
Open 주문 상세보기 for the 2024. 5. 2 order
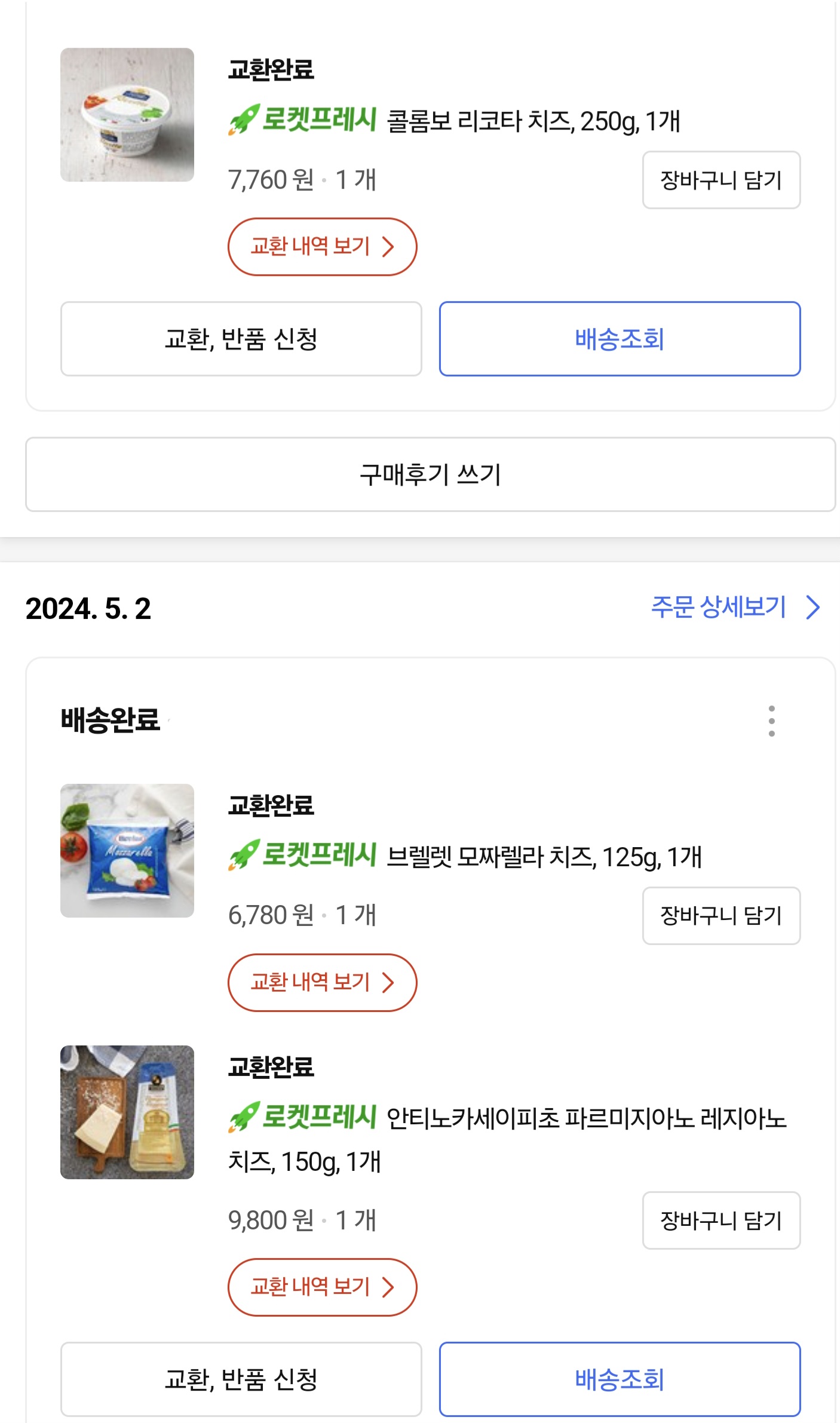(x=735, y=608)
